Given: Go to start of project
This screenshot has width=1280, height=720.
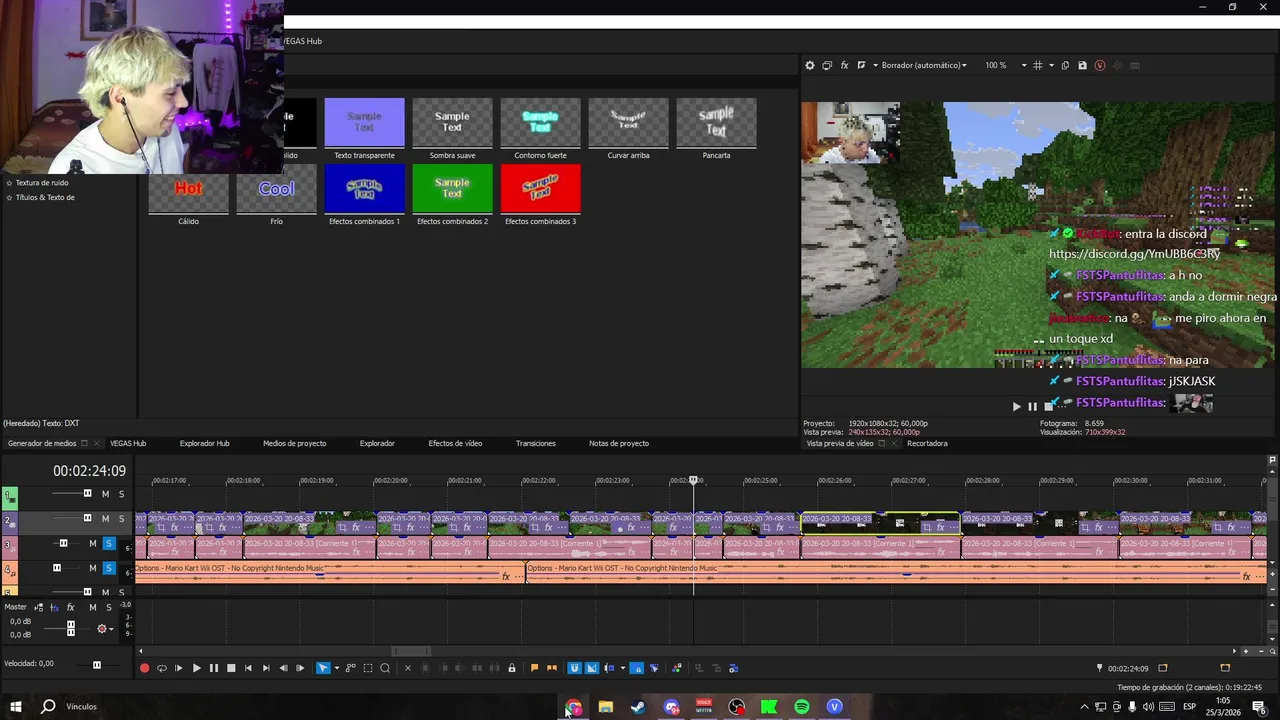Looking at the screenshot, I should [248, 668].
